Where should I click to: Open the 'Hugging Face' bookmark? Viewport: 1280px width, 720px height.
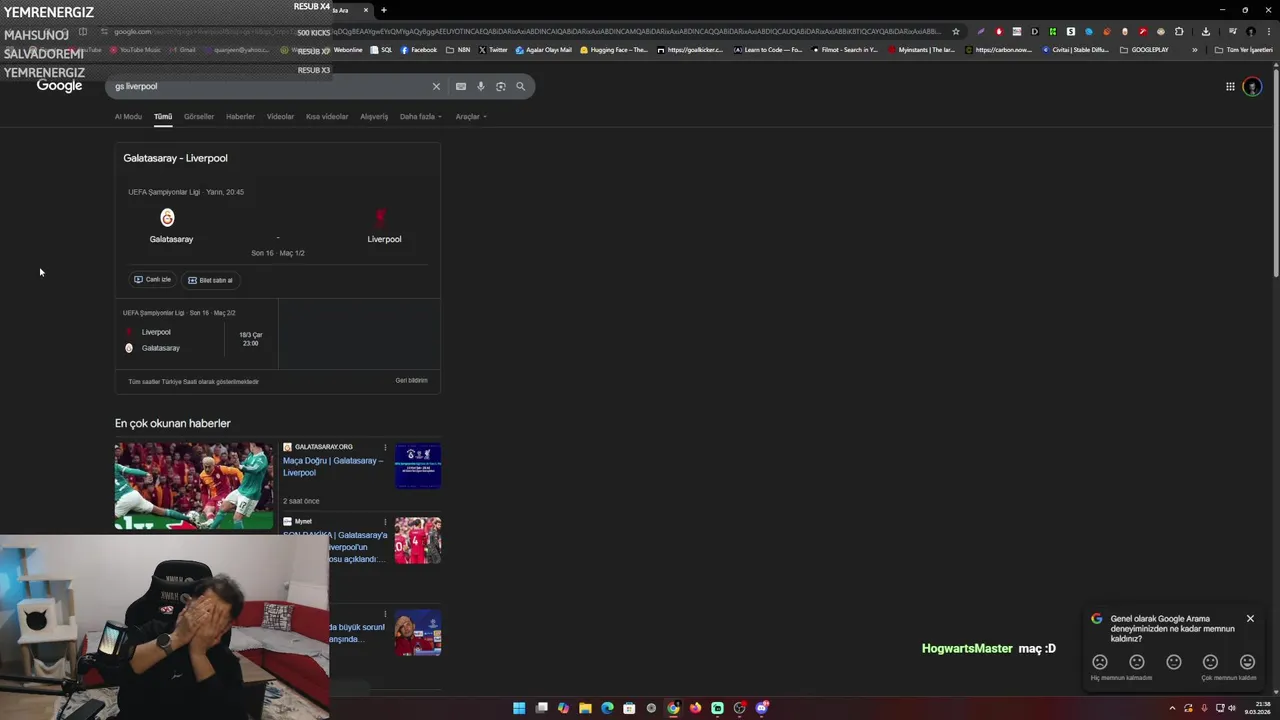pyautogui.click(x=614, y=50)
